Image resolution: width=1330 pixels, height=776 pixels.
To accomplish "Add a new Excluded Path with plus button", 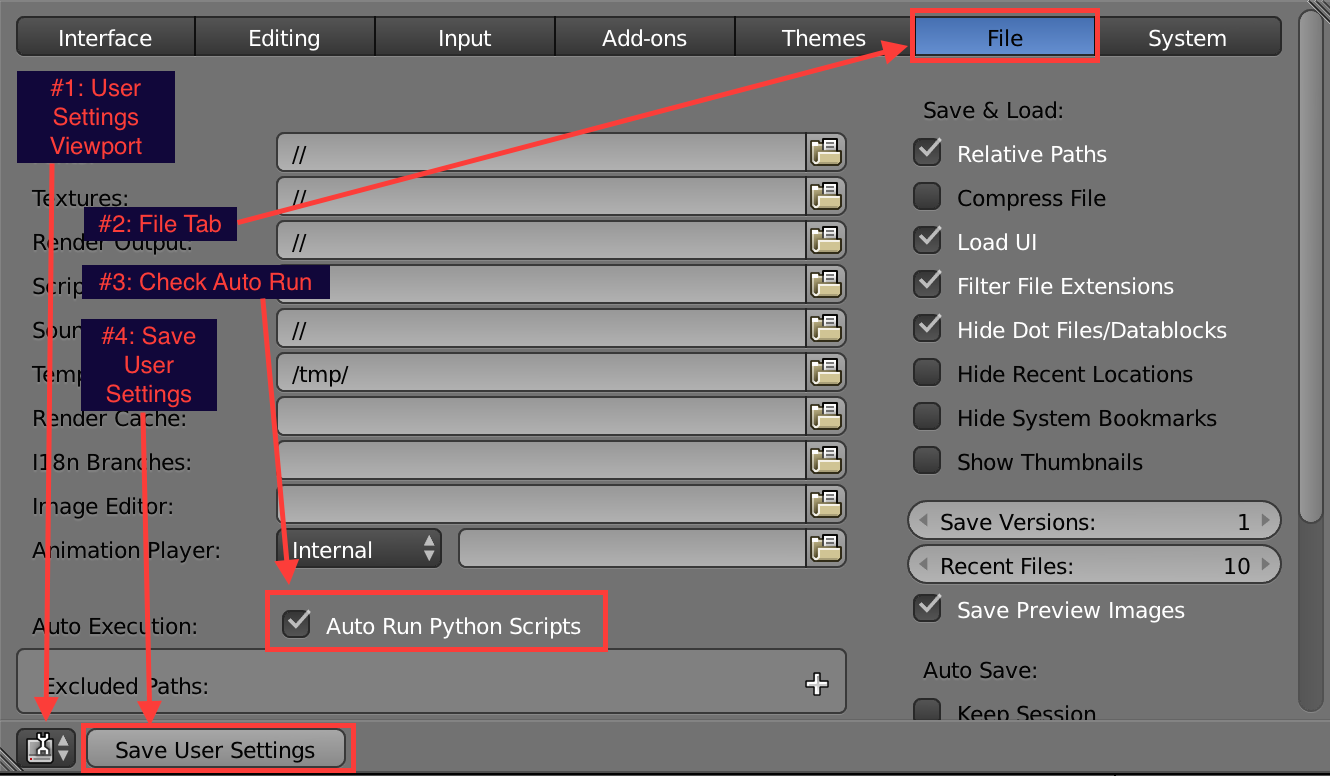I will click(x=817, y=684).
